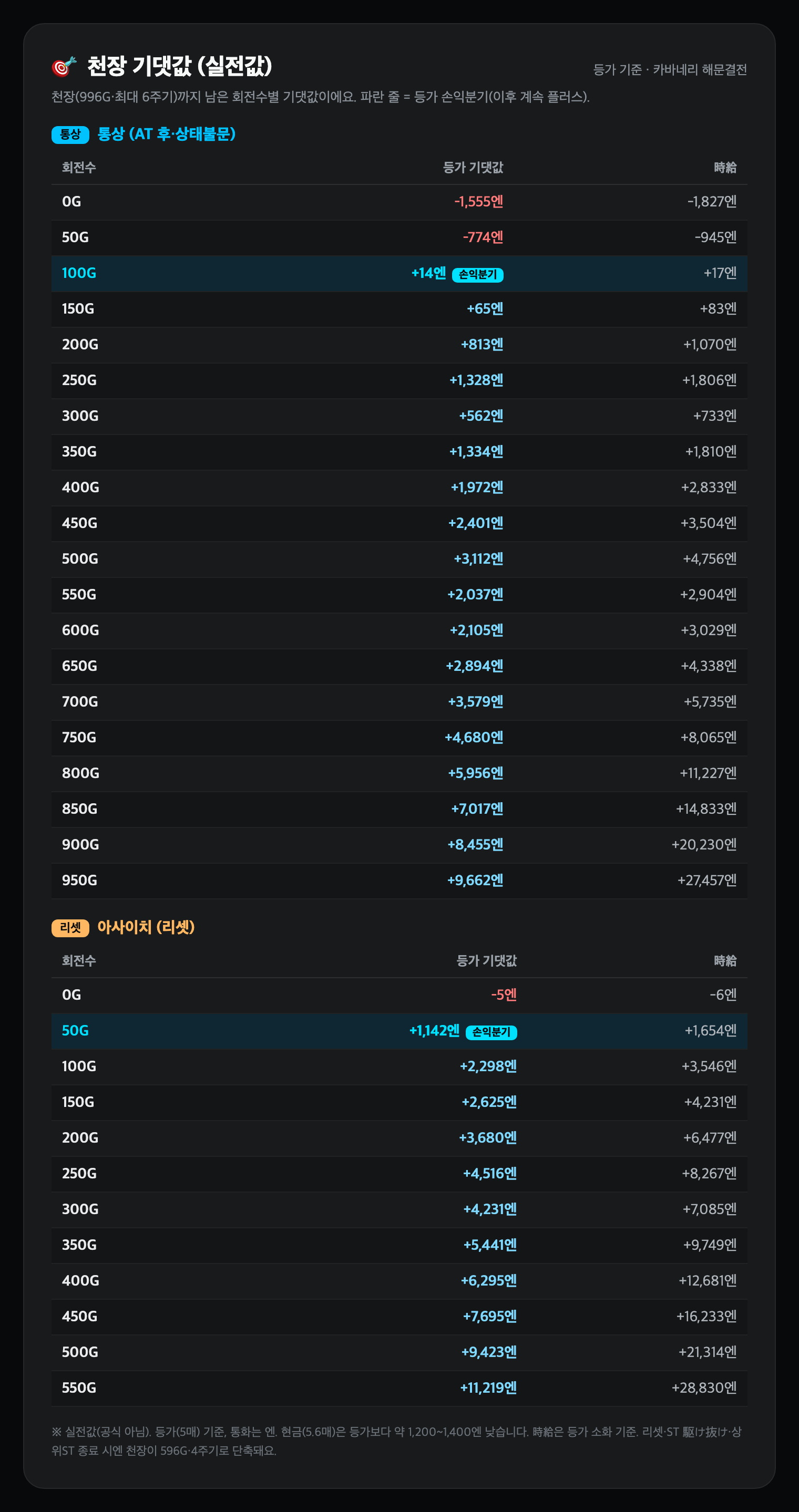799x1512 pixels.
Task: Click the value +9,662엔
Action: pyautogui.click(x=476, y=881)
